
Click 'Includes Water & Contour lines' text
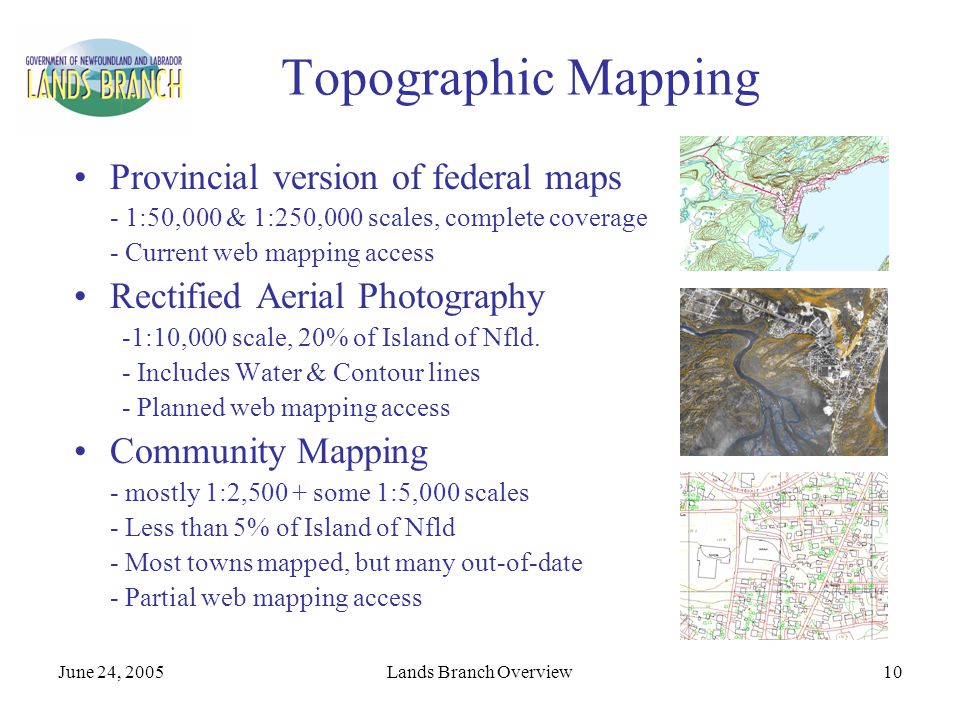[301, 373]
